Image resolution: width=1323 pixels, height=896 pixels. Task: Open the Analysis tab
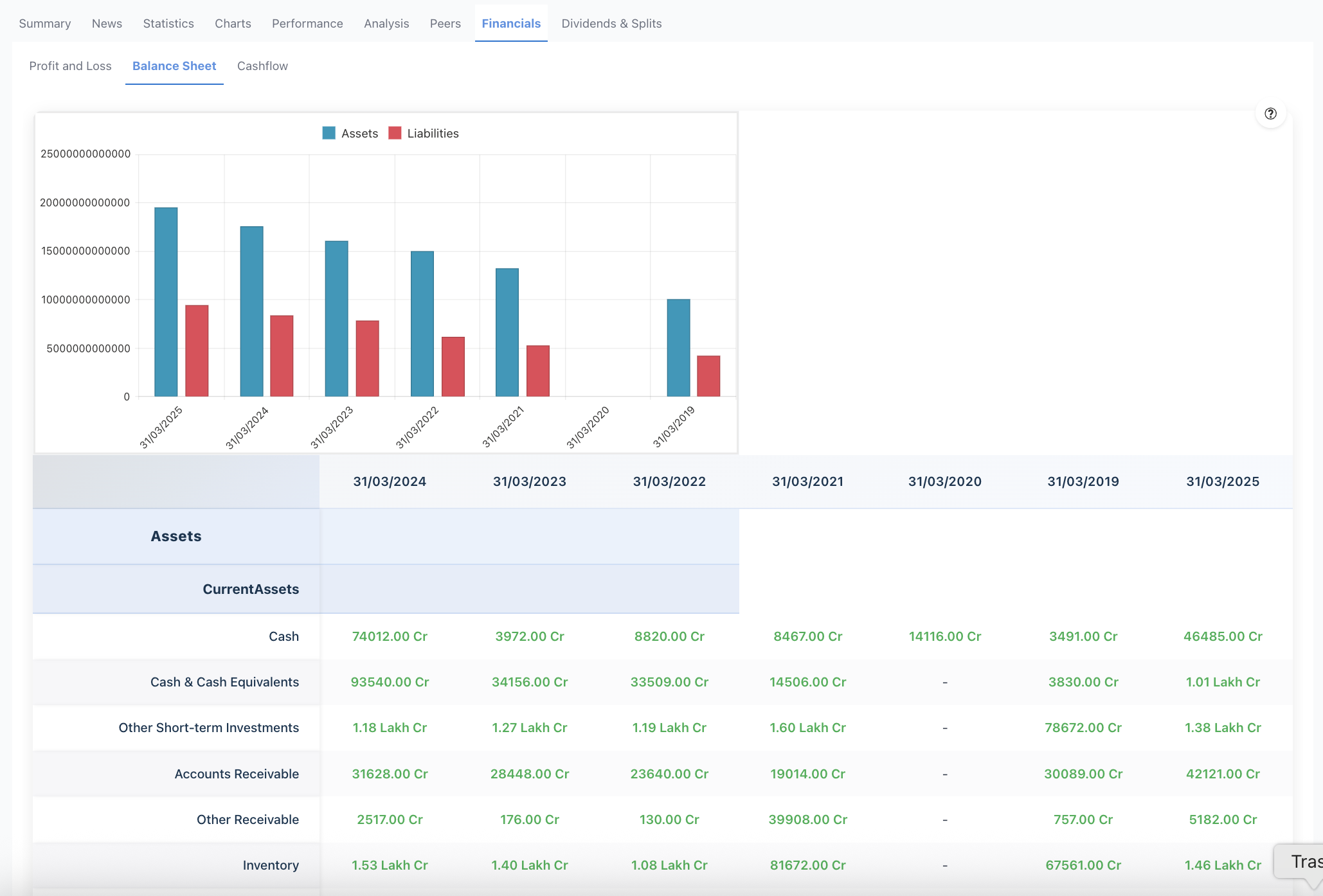[386, 24]
